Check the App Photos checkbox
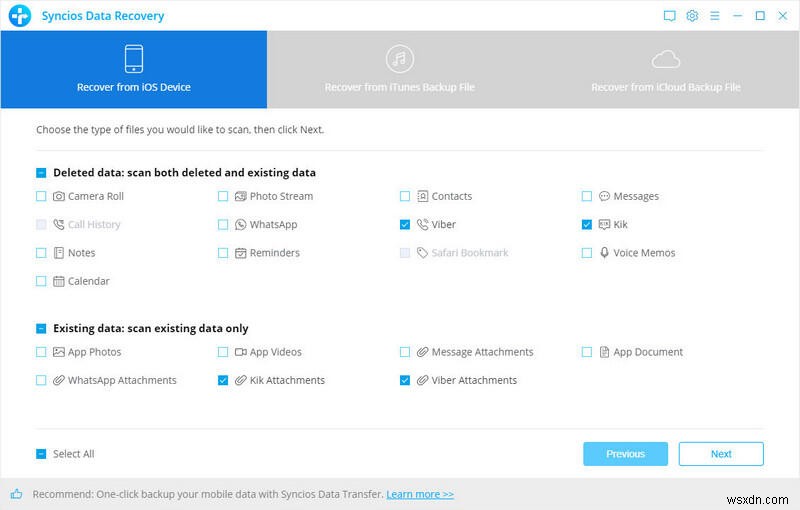This screenshot has width=800, height=510. click(x=41, y=352)
